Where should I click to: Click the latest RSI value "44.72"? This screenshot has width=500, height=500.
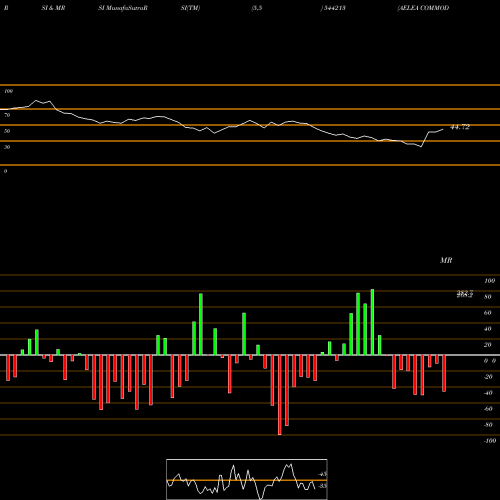coord(460,127)
